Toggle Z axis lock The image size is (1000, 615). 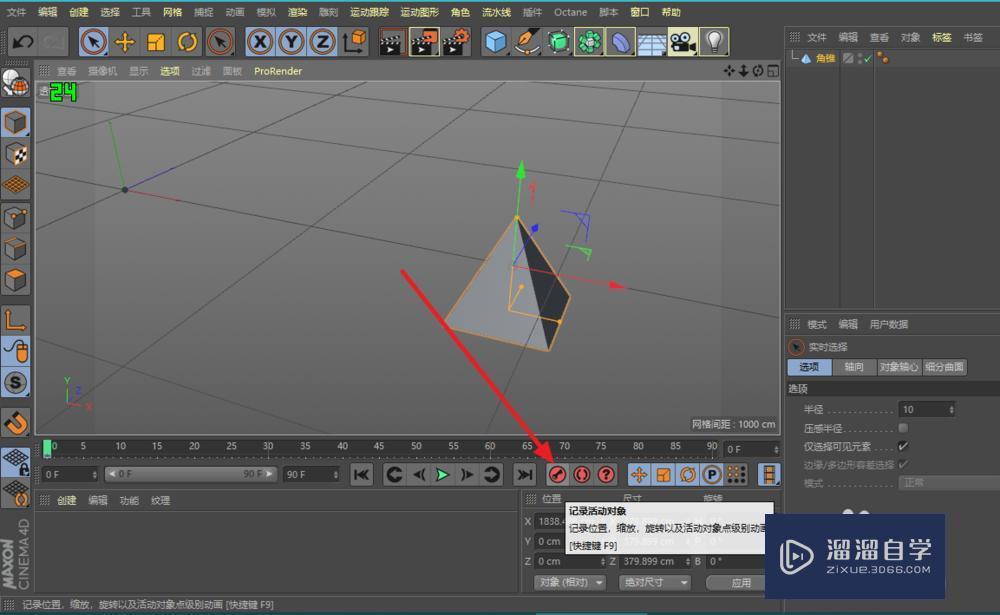[322, 42]
